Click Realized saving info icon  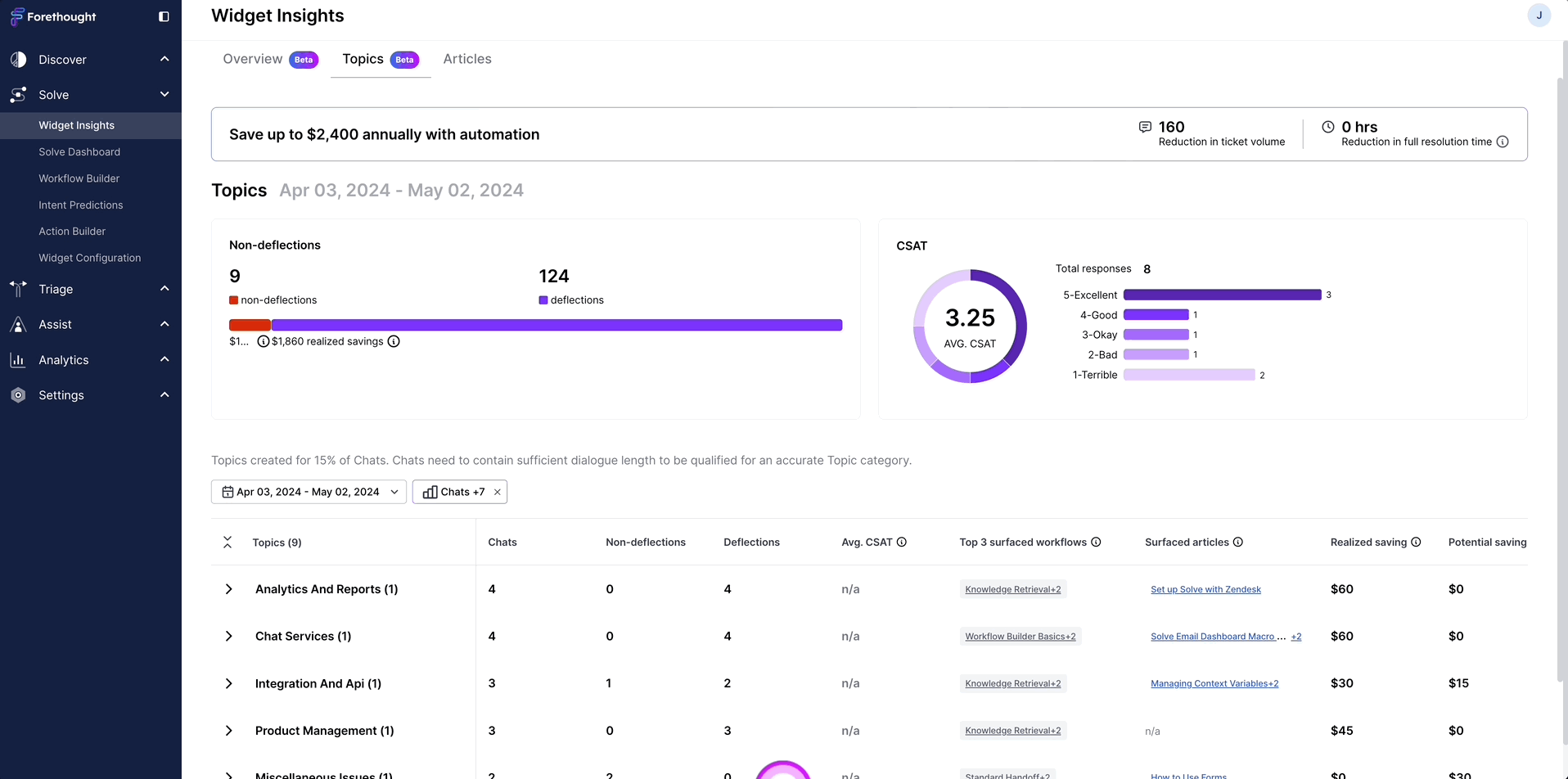(1416, 542)
